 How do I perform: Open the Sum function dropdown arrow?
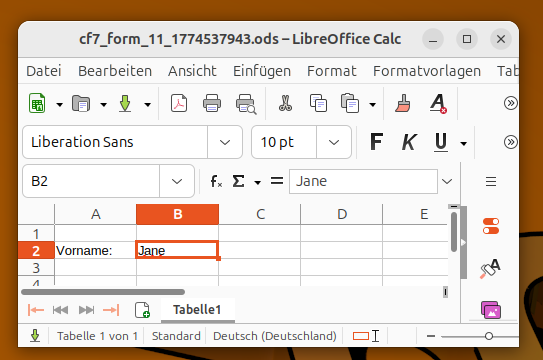click(x=257, y=182)
